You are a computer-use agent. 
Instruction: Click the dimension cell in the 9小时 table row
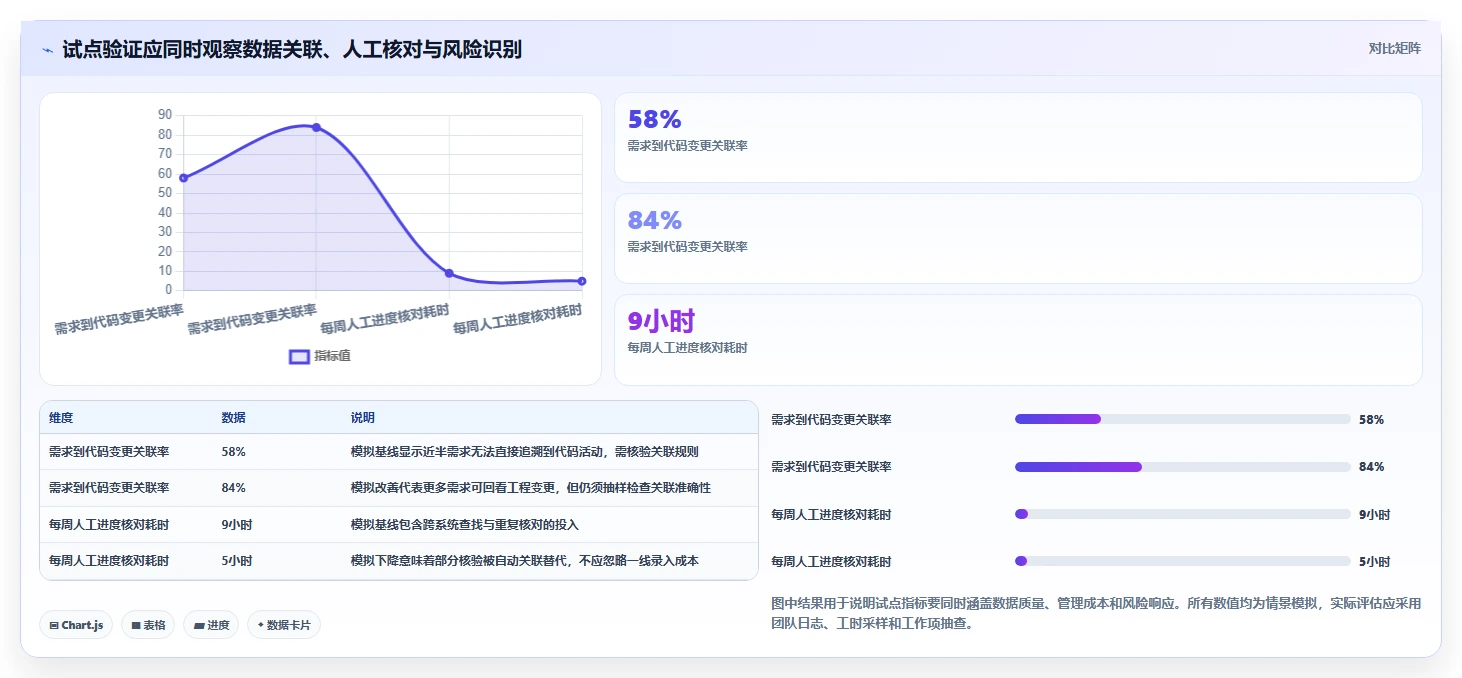(109, 525)
